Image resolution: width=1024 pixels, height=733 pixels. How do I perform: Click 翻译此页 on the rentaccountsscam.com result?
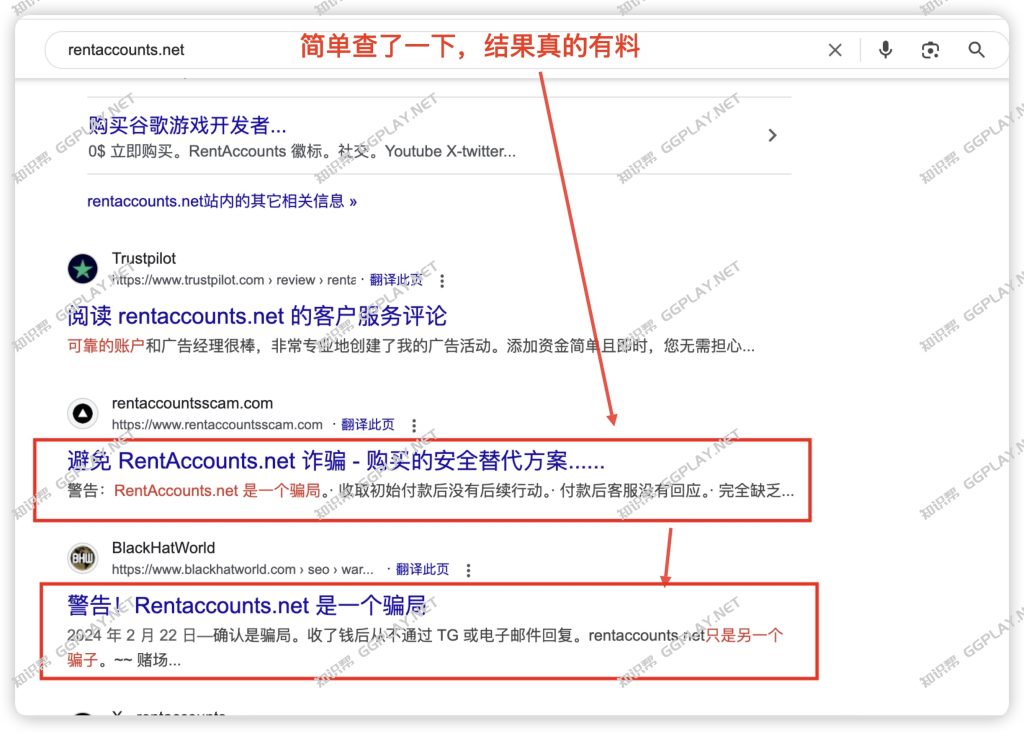click(368, 425)
